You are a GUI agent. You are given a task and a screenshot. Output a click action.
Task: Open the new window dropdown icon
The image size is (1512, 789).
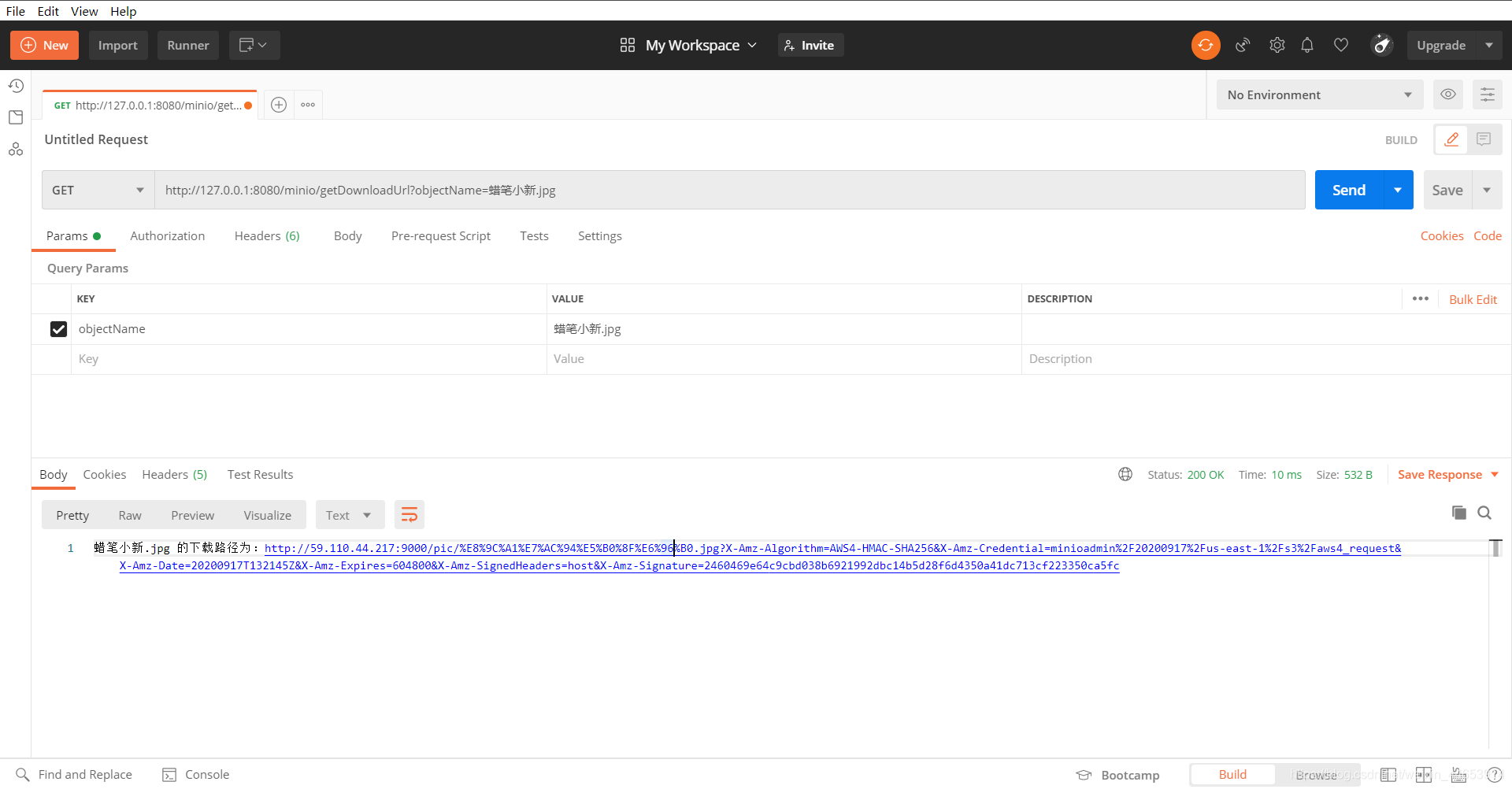(254, 46)
